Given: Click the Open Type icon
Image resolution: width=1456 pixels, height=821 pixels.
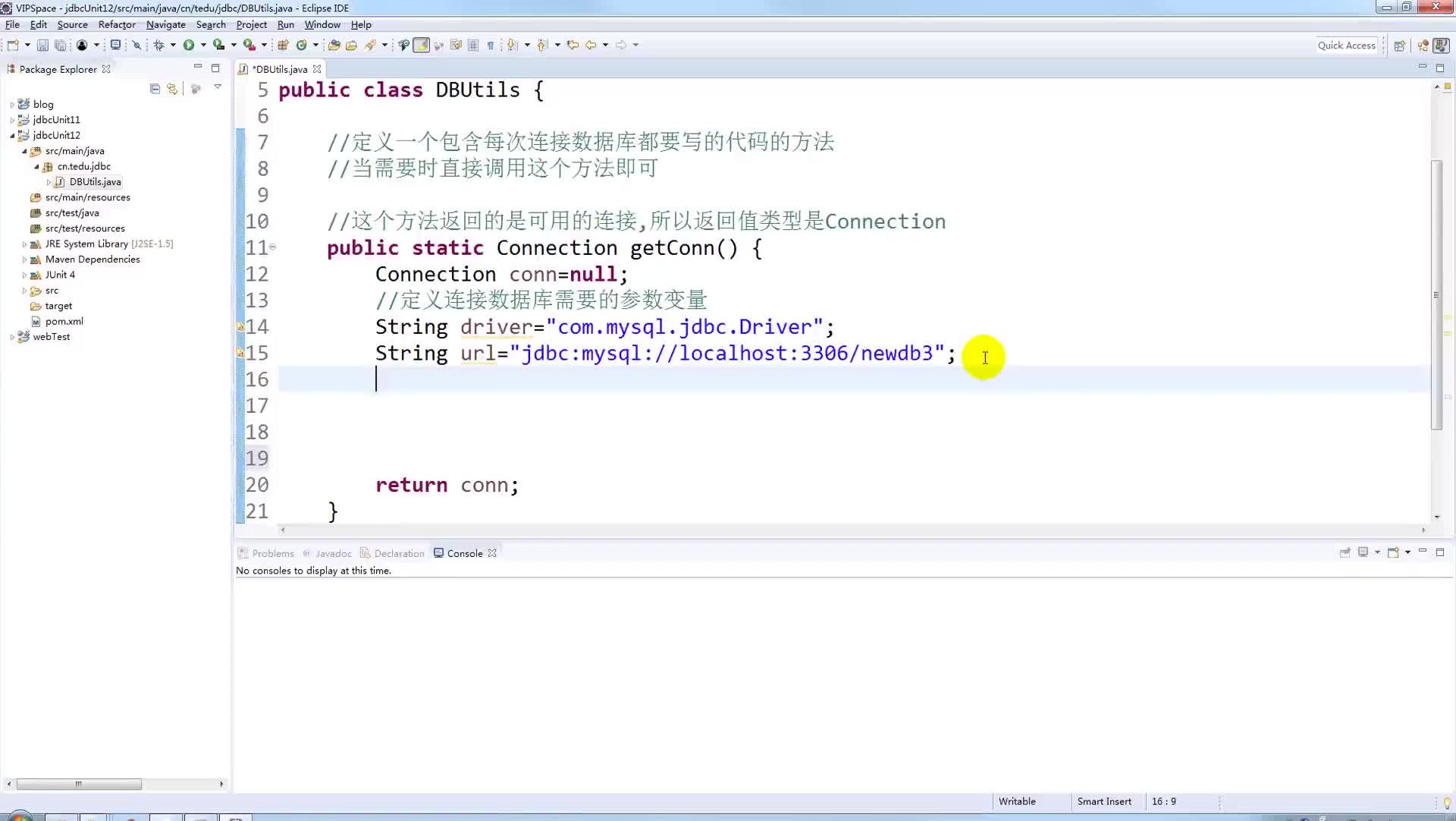Looking at the screenshot, I should (334, 45).
